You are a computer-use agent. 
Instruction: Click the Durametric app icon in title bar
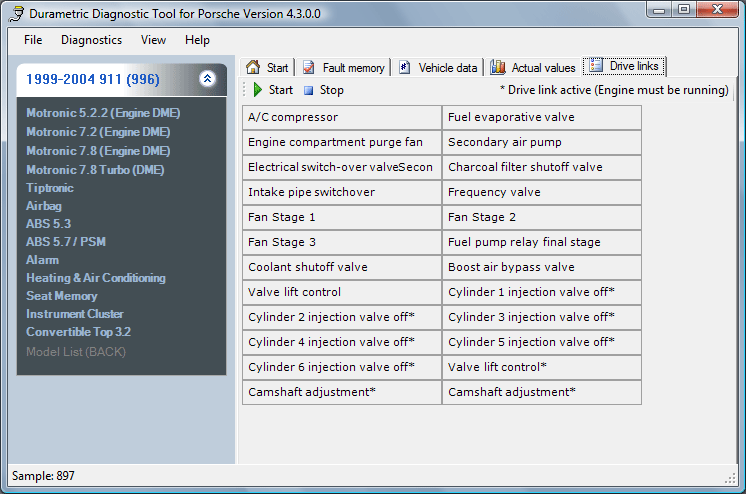point(17,13)
